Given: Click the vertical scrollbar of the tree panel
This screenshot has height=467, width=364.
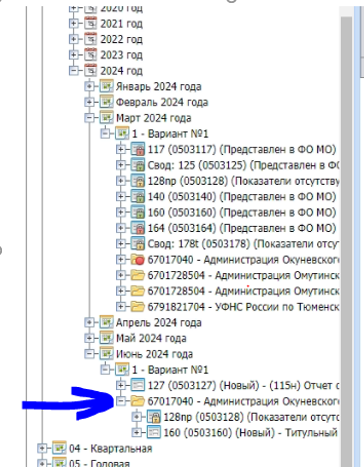Looking at the screenshot, I should pos(346,233).
